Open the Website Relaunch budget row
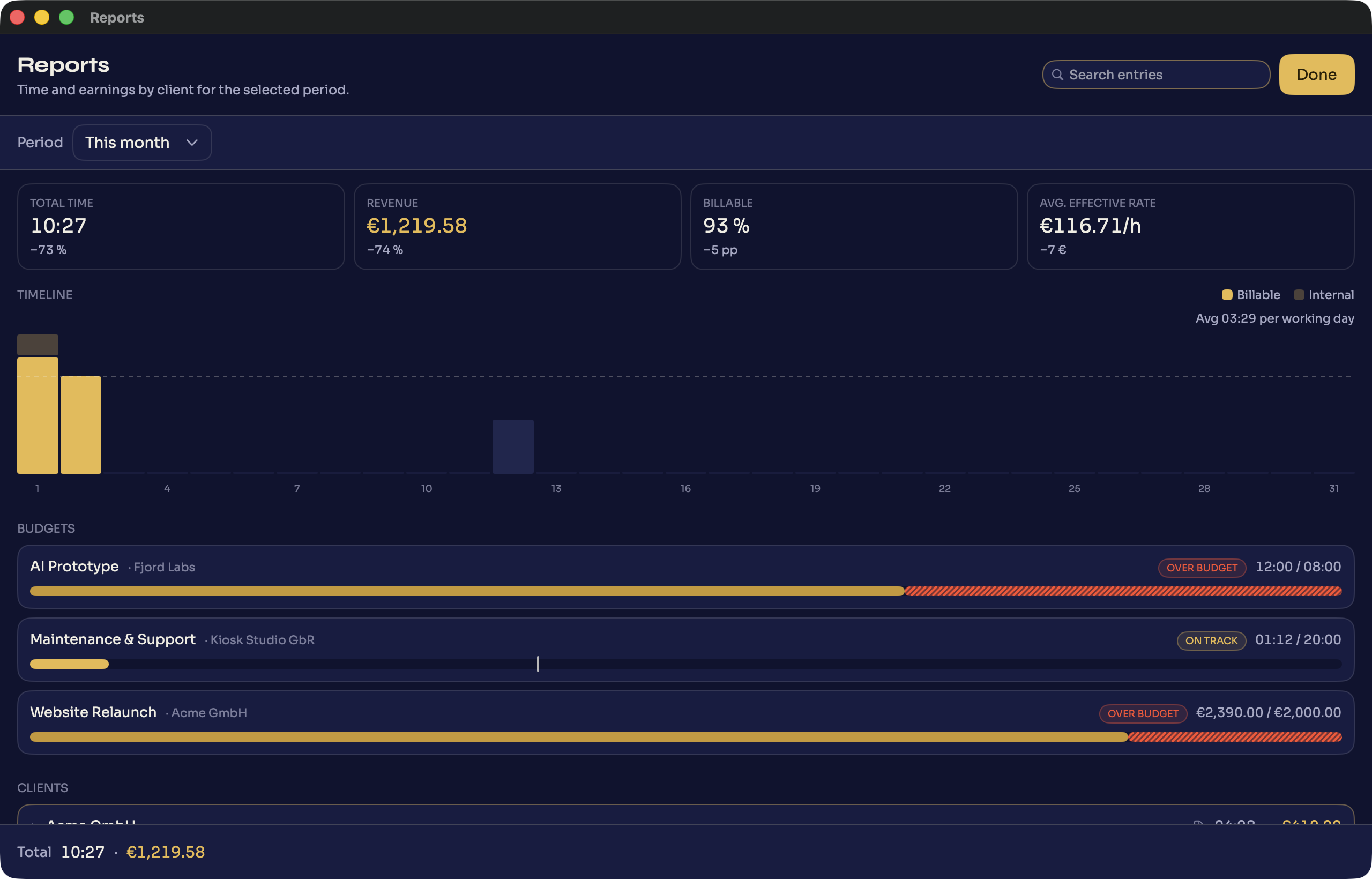The width and height of the screenshot is (1372, 879). (686, 722)
